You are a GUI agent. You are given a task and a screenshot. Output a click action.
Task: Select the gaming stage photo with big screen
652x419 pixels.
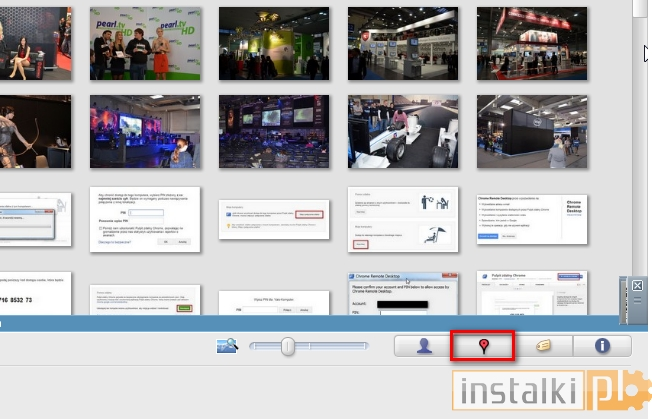[145, 132]
